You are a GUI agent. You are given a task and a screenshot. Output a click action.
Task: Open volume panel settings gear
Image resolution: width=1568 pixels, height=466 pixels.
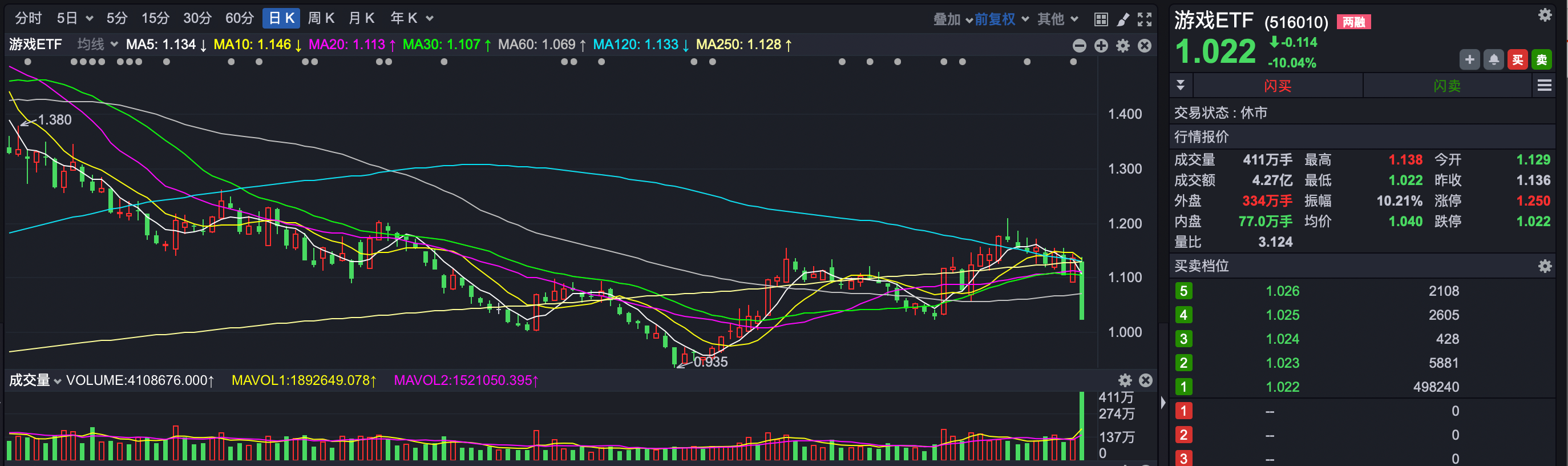coord(1125,381)
